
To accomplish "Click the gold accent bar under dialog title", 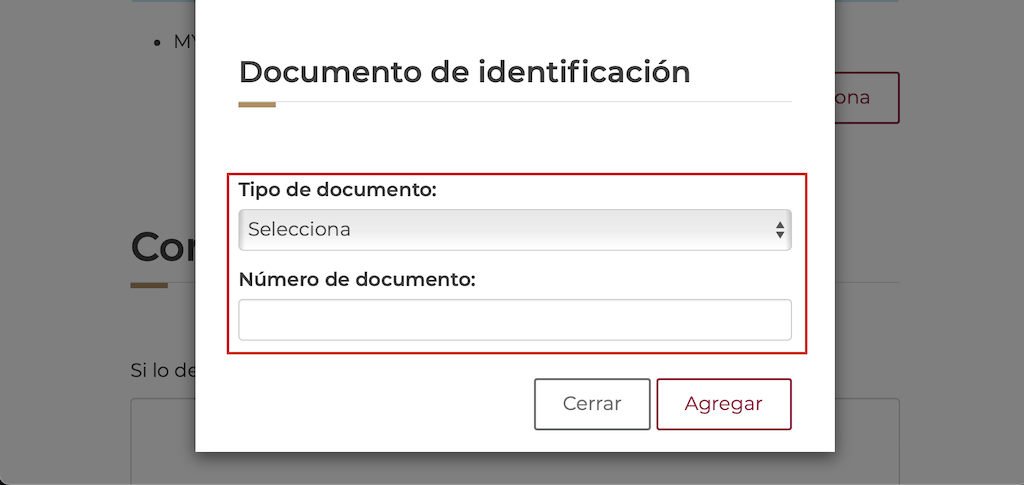I will (x=257, y=104).
